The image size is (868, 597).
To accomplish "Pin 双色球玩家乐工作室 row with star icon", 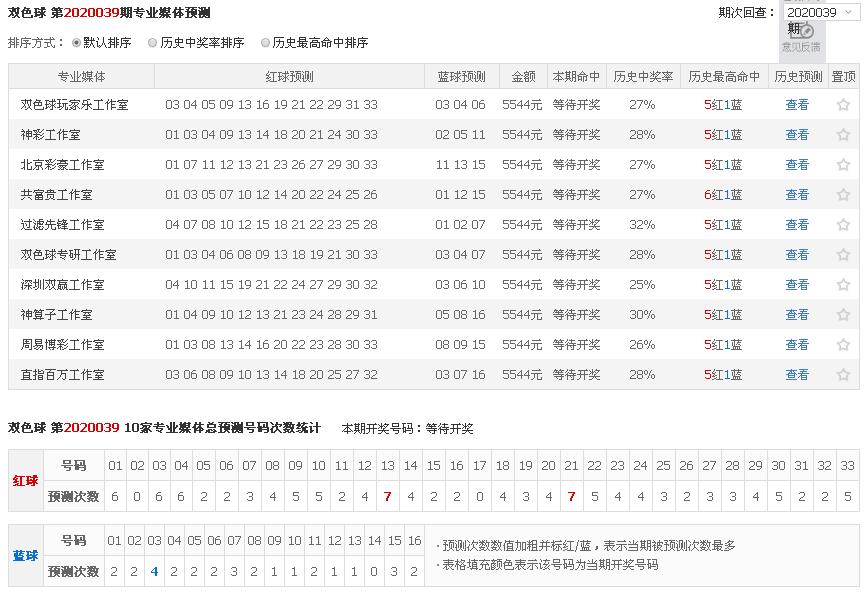I will point(843,105).
